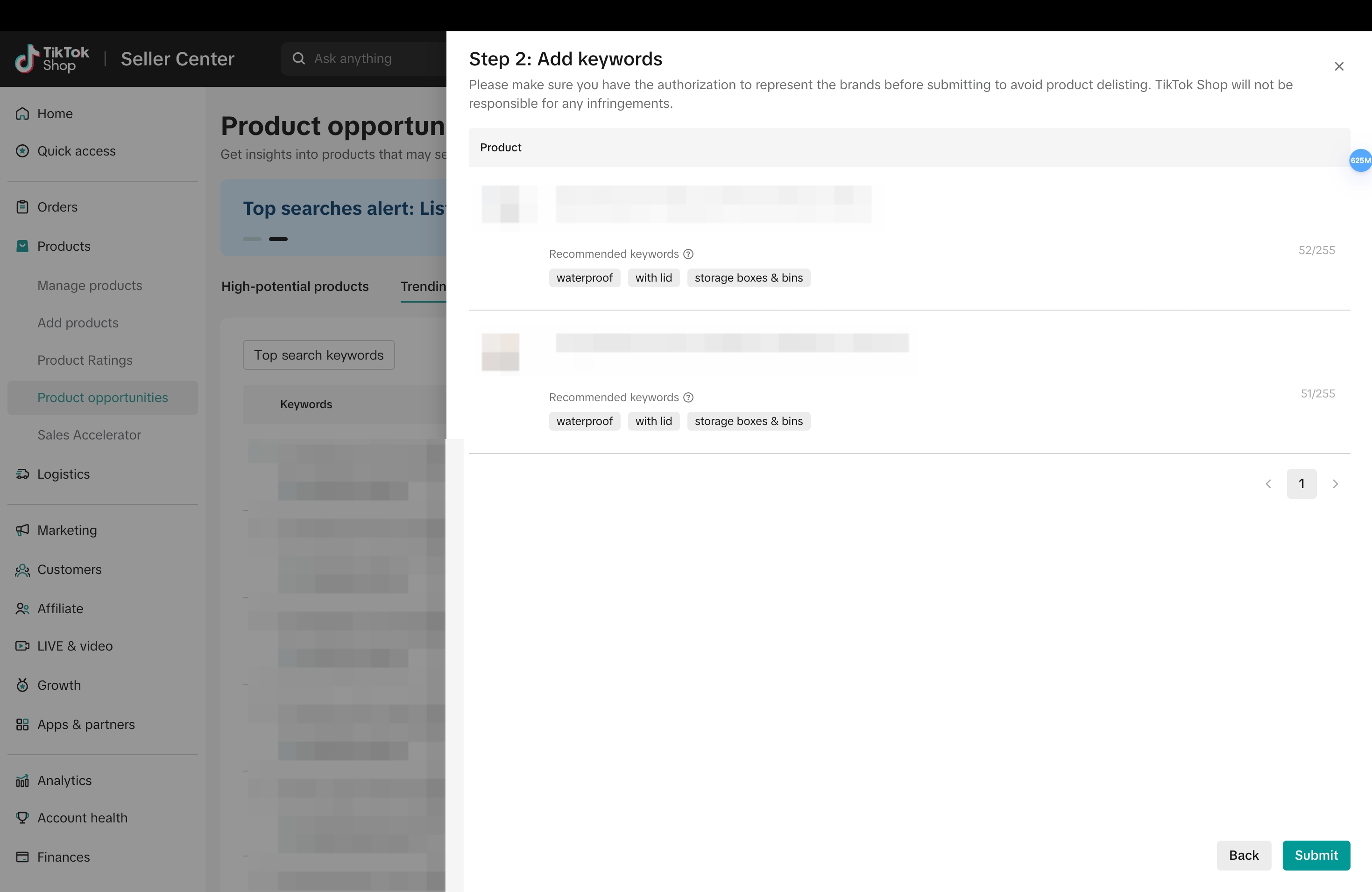
Task: Click the Products bag icon
Action: [22, 246]
